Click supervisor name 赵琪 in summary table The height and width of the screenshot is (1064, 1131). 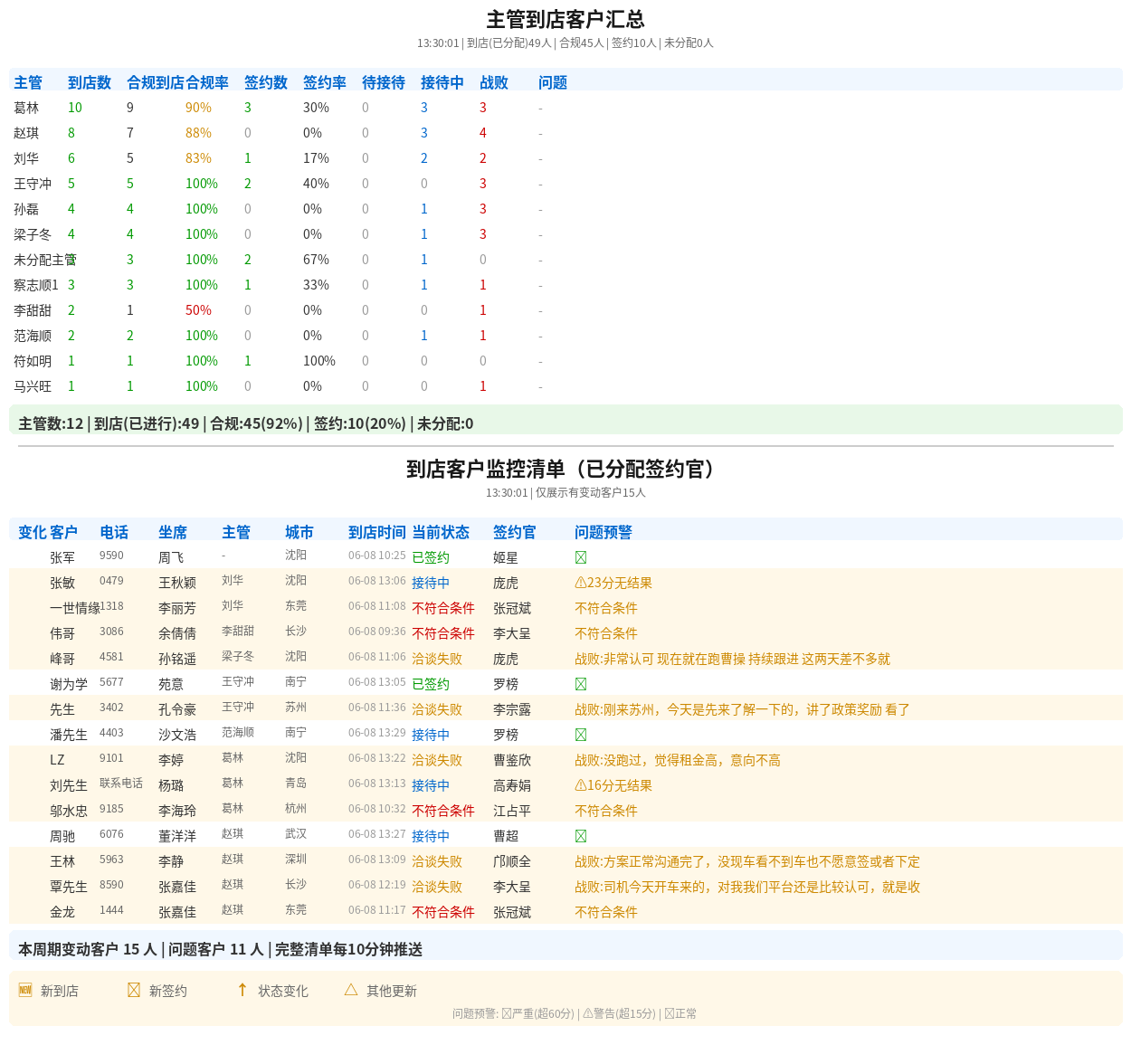(26, 133)
